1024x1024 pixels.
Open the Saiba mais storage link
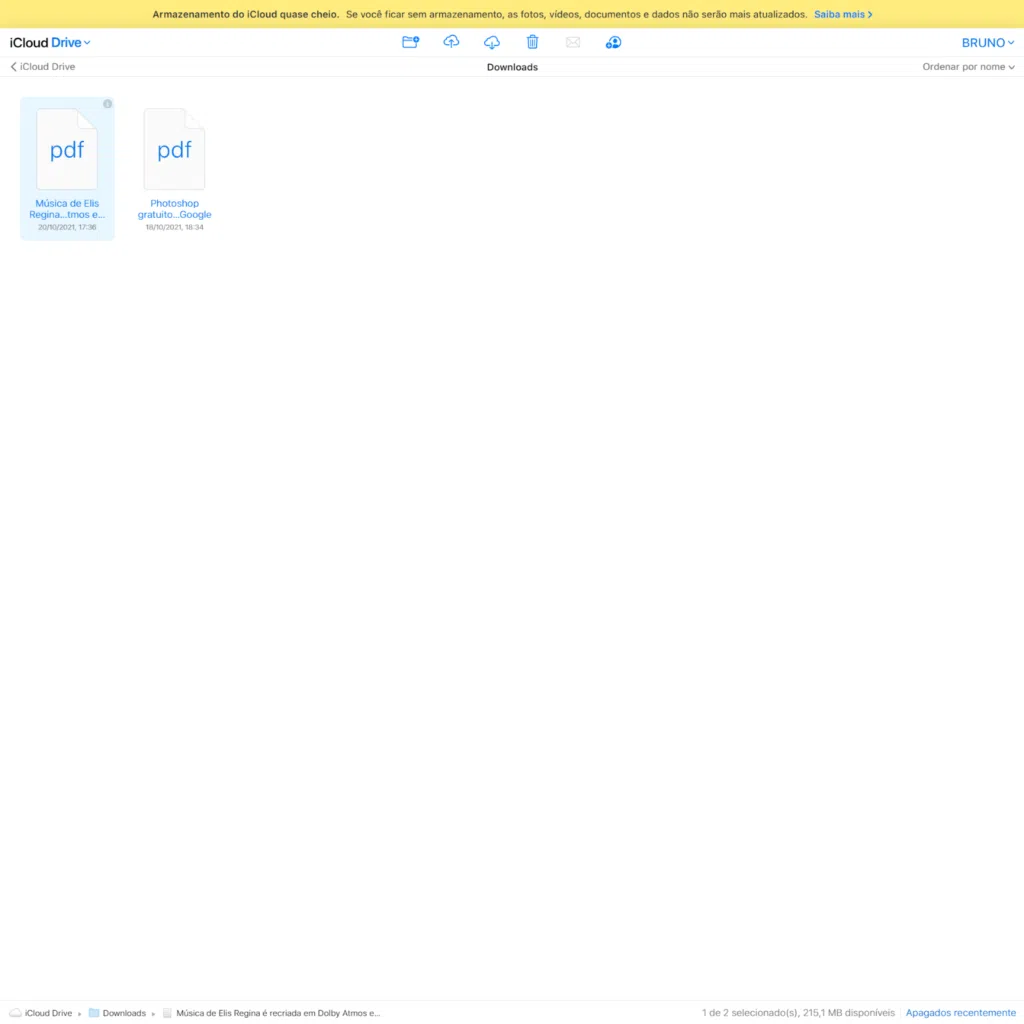click(x=843, y=14)
